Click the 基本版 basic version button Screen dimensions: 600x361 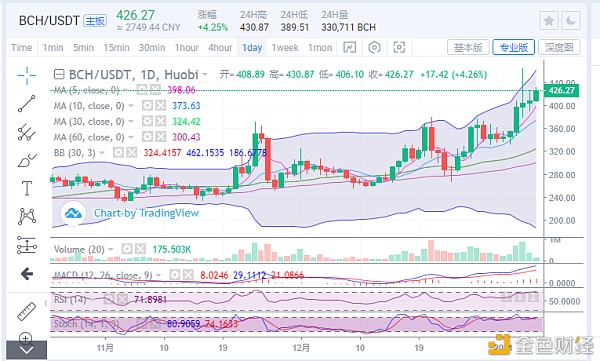(x=468, y=47)
